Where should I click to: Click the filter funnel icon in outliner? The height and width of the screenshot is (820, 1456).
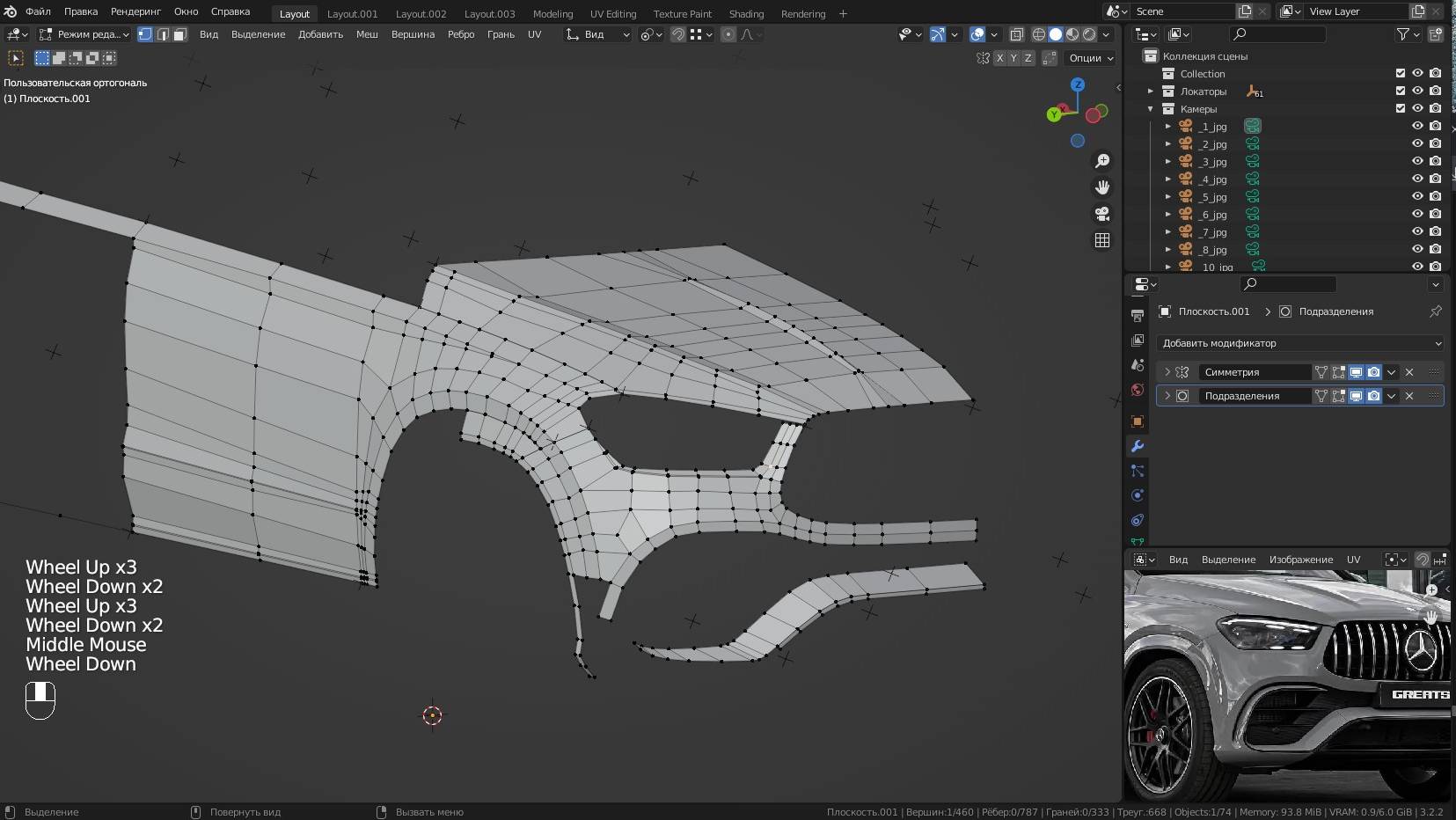pyautogui.click(x=1403, y=34)
